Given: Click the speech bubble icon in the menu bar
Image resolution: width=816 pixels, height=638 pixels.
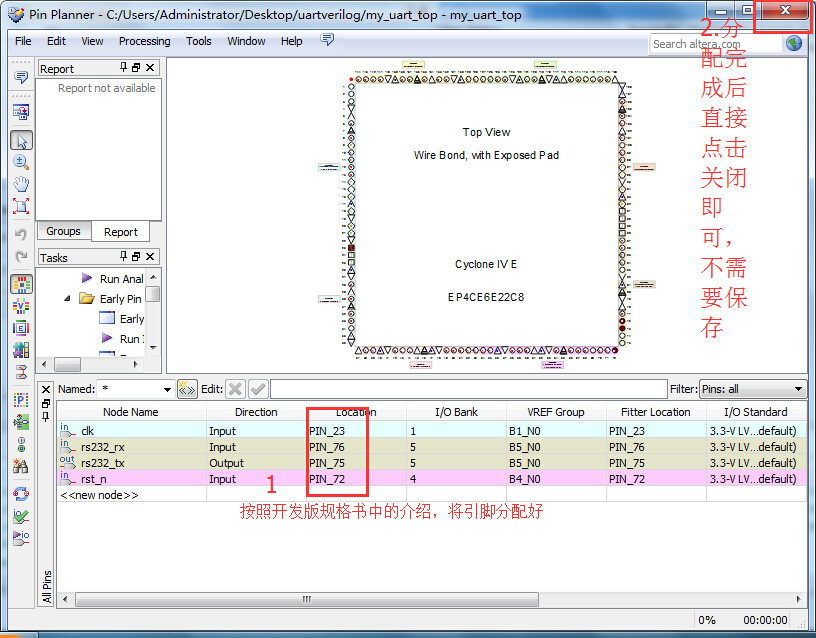Looking at the screenshot, I should (x=327, y=40).
